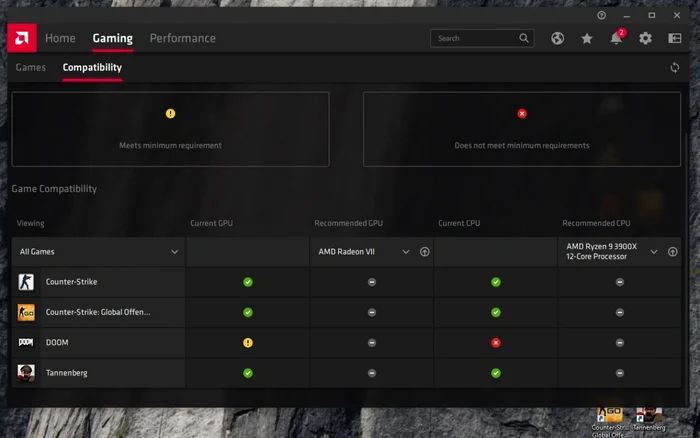This screenshot has width=700, height=438.
Task: Click upgrade arrow icon beside Ryzen 9 3900X
Action: click(x=672, y=252)
